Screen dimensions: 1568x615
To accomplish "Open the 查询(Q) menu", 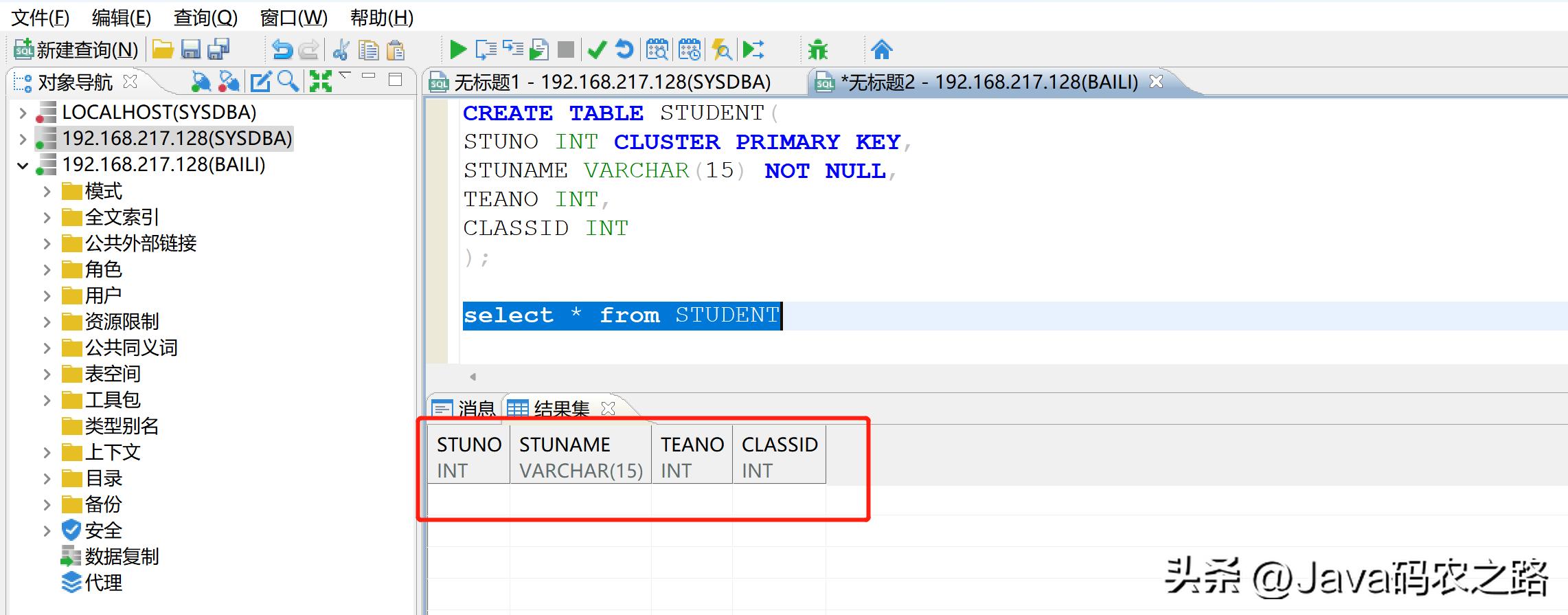I will point(205,17).
